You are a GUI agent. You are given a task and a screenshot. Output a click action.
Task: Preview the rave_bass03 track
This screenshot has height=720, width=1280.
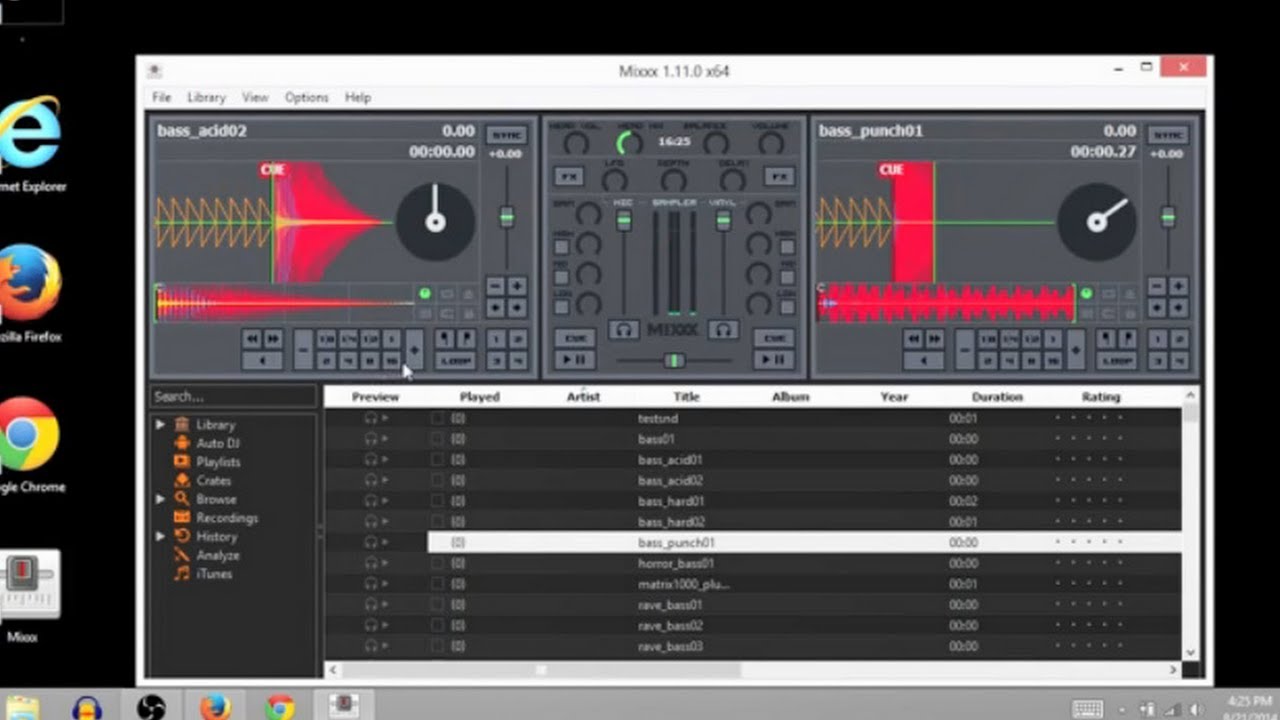(376, 646)
